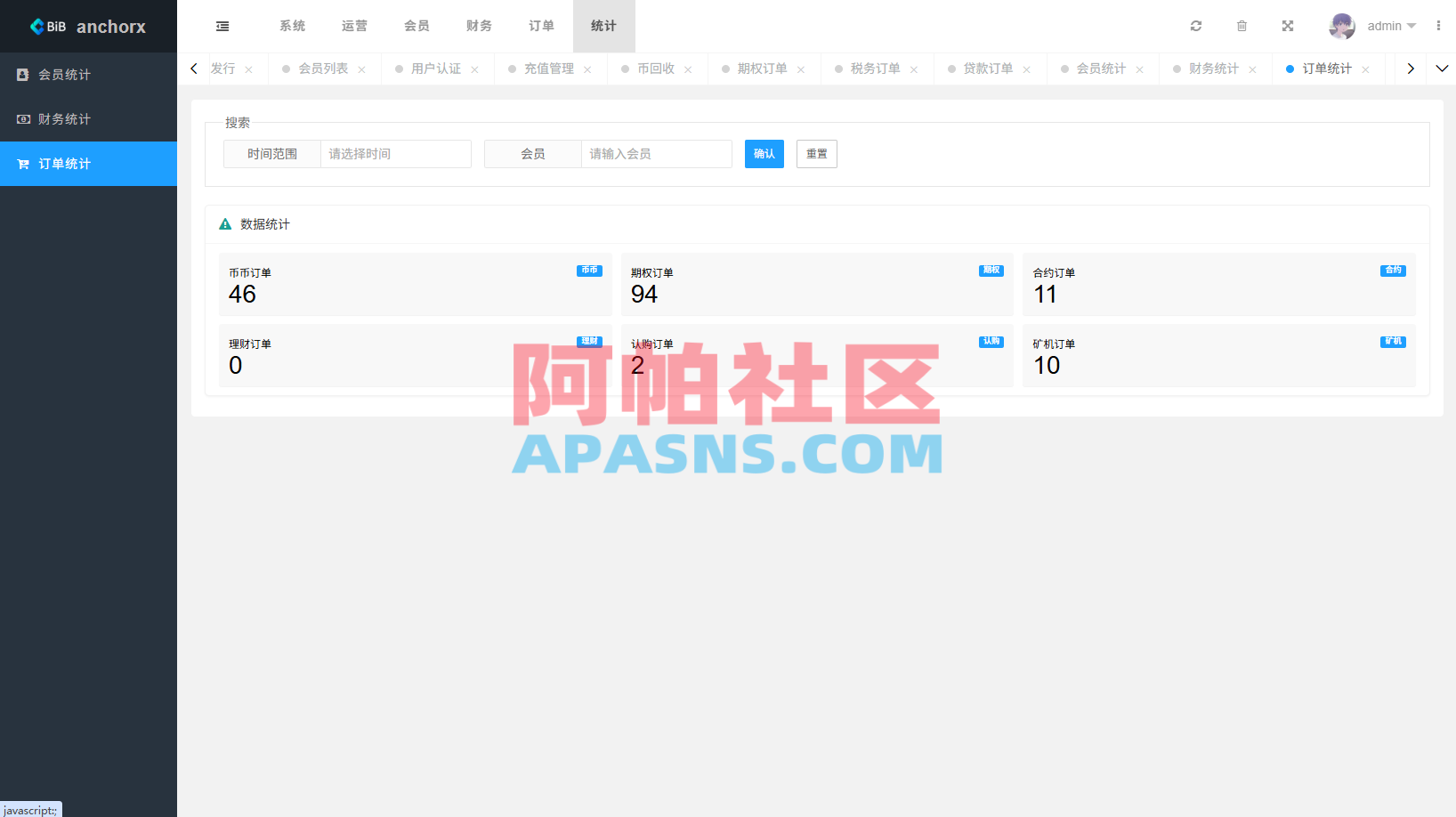Close the 会员列表 tab
The width and height of the screenshot is (1456, 817).
pyautogui.click(x=361, y=69)
